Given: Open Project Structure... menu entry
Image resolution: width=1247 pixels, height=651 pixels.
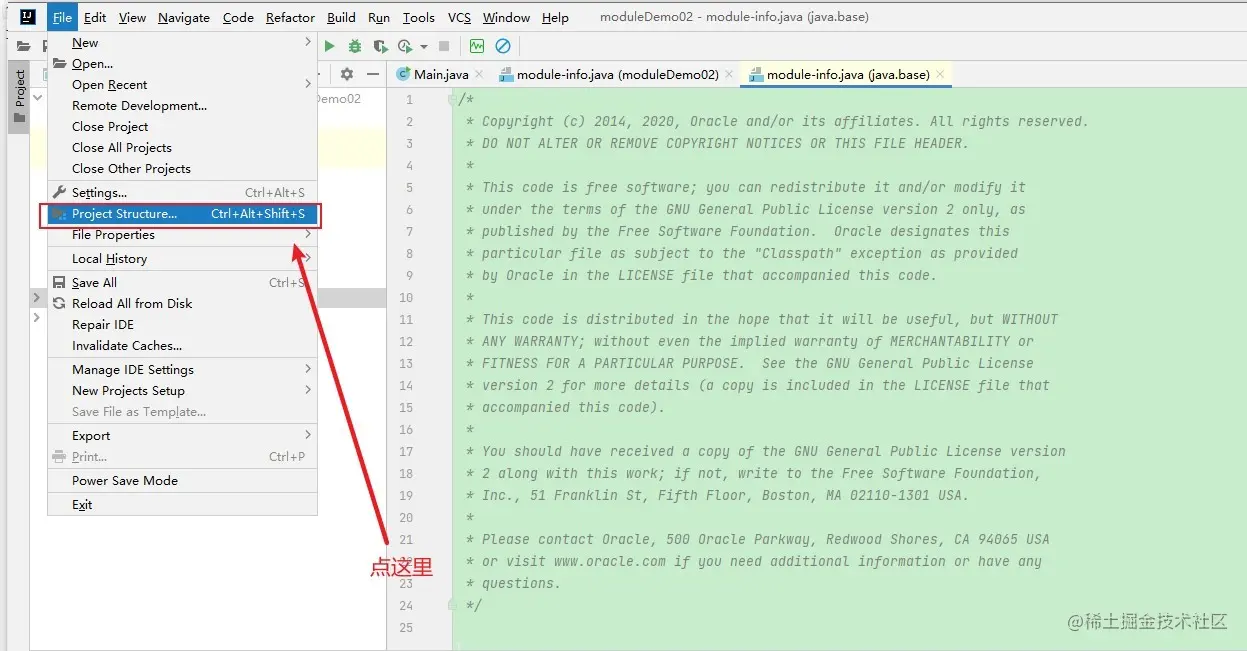Looking at the screenshot, I should 183,214.
